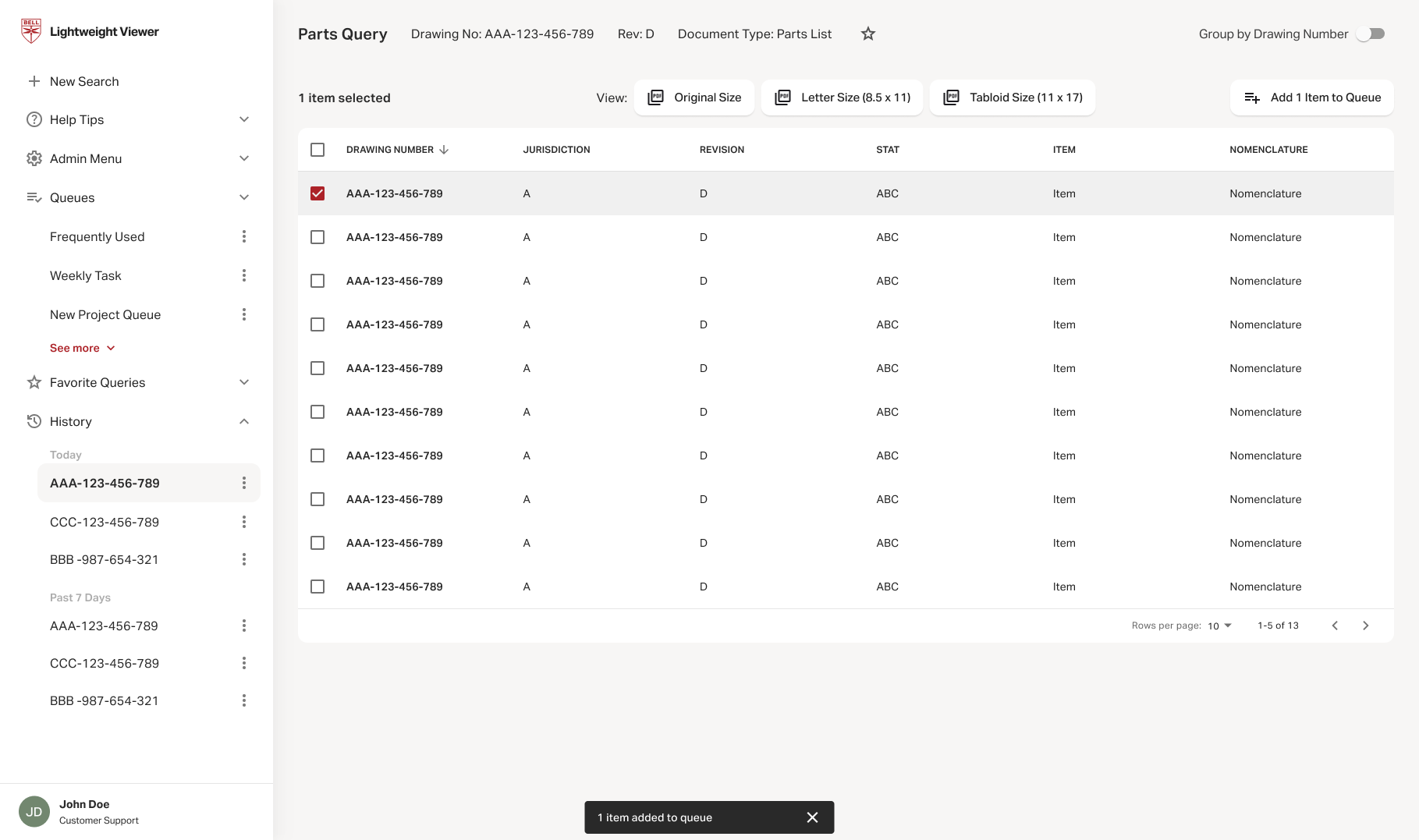View in Tabloid Size (11 x 17)
1419x840 pixels.
coord(1013,97)
